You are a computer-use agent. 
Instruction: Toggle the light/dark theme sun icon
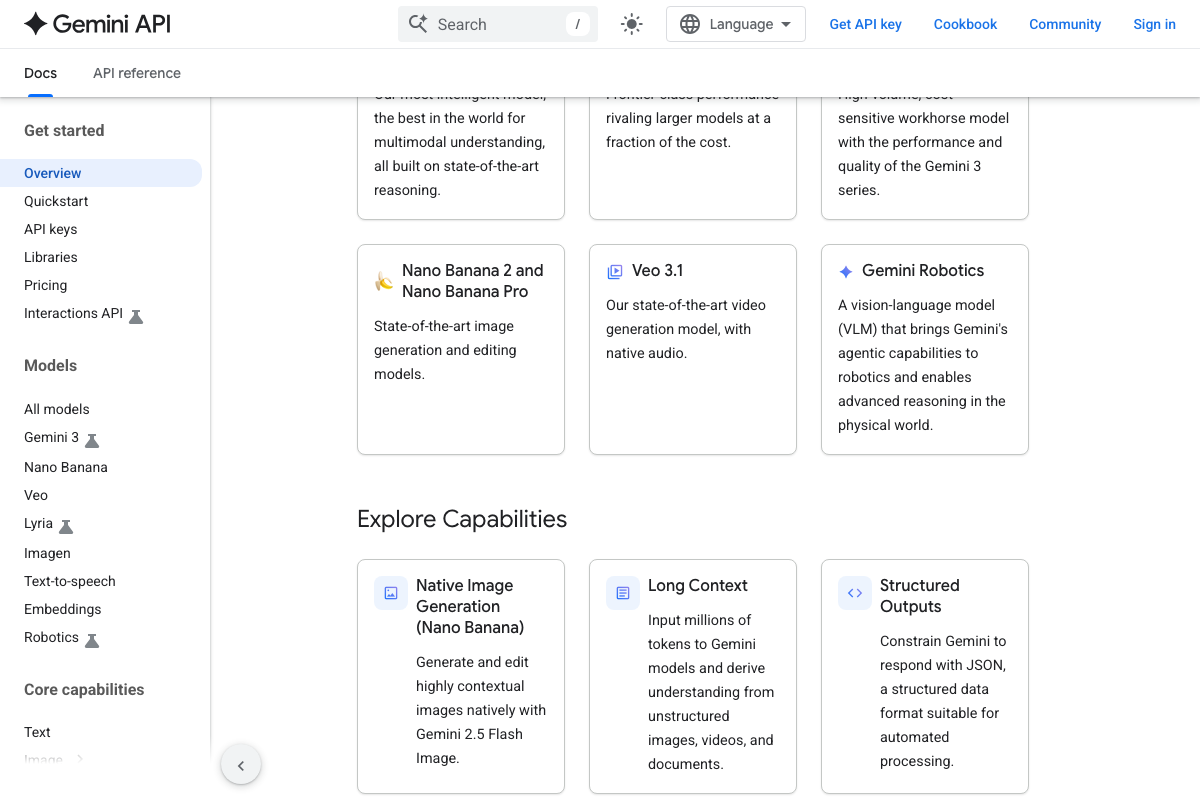[x=631, y=24]
